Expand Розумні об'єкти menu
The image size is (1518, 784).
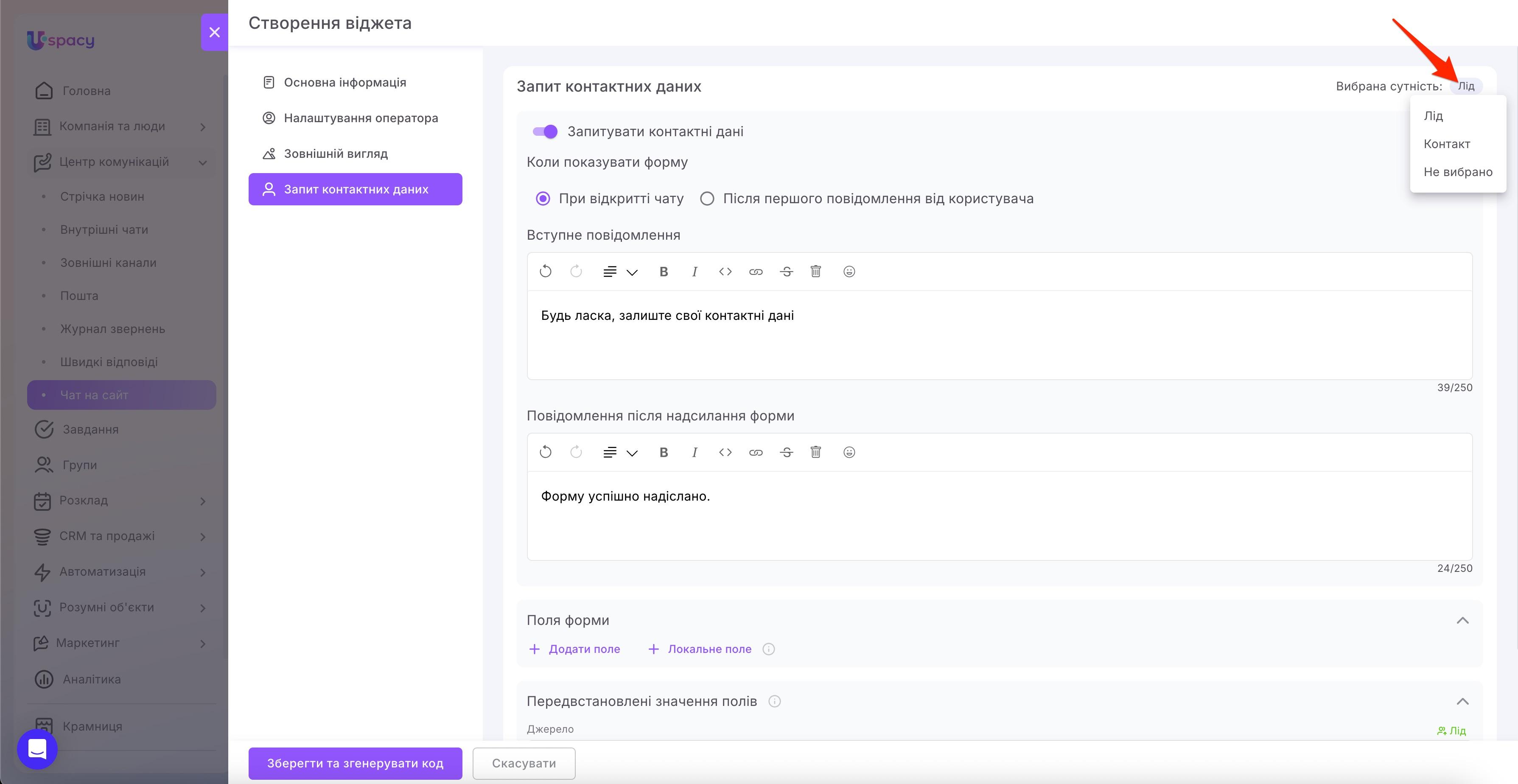tap(203, 608)
